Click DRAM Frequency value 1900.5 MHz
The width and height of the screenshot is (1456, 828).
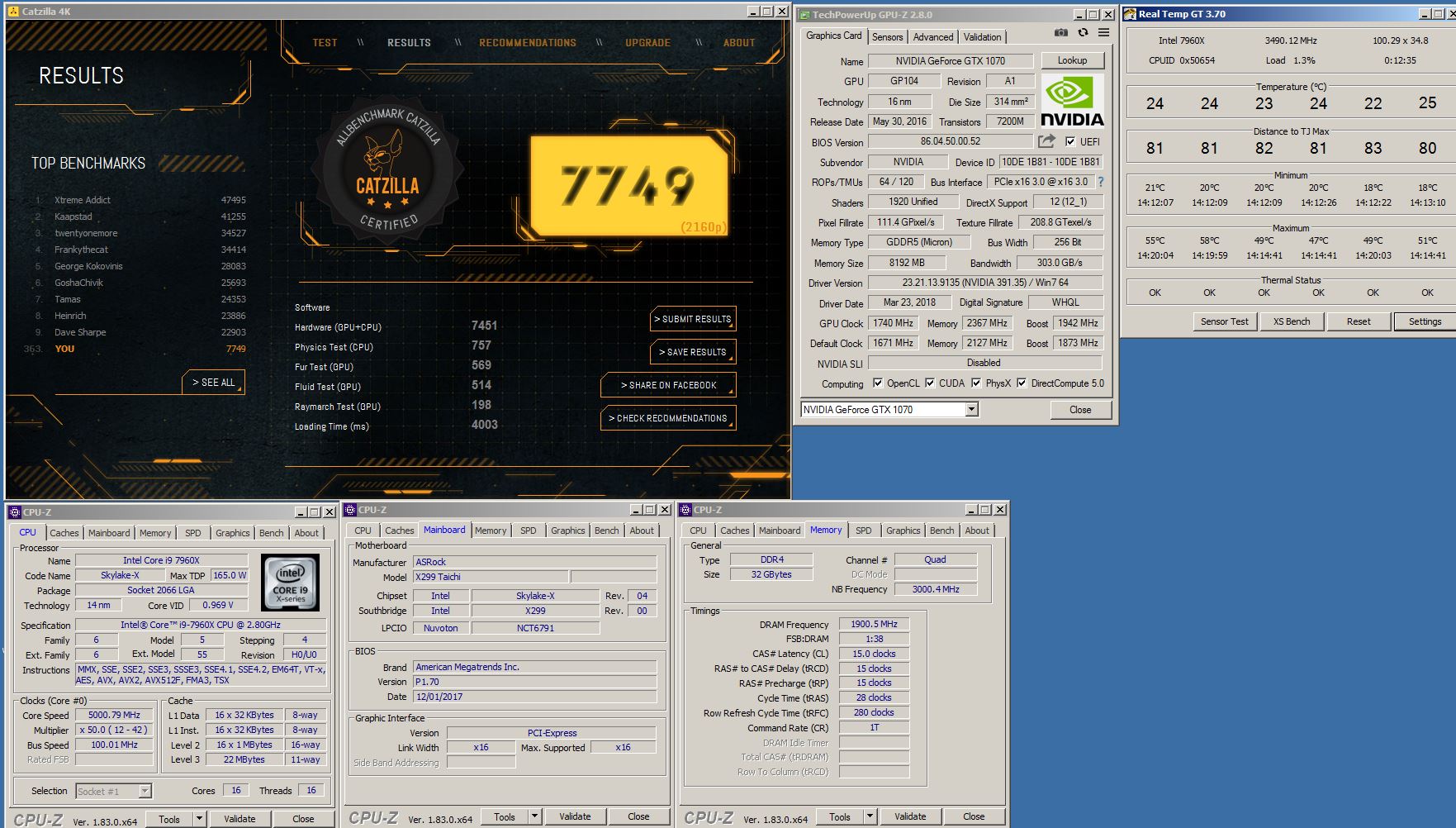coord(874,624)
